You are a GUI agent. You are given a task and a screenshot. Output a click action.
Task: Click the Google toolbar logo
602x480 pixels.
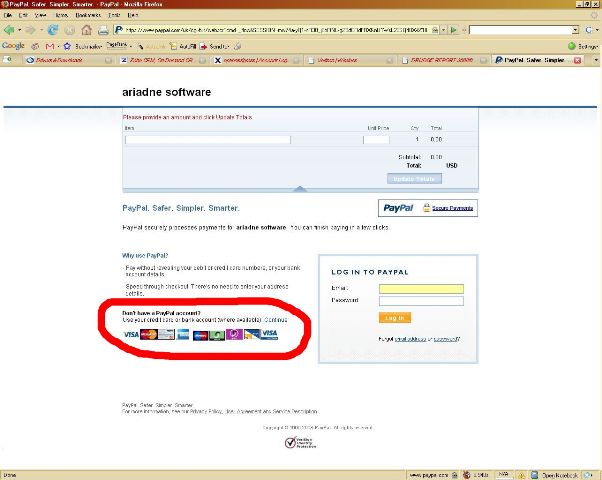pyautogui.click(x=13, y=46)
